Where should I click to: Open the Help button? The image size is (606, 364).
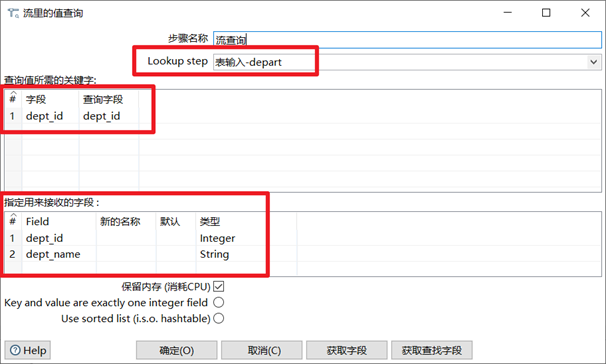coord(28,350)
